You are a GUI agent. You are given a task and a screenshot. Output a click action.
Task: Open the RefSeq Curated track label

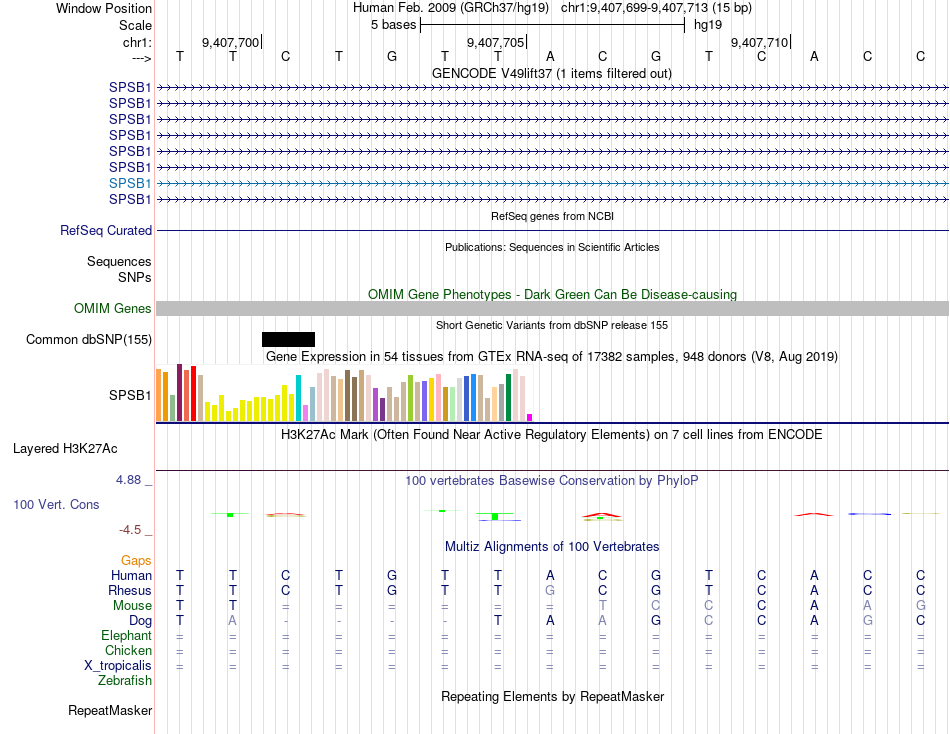(106, 230)
